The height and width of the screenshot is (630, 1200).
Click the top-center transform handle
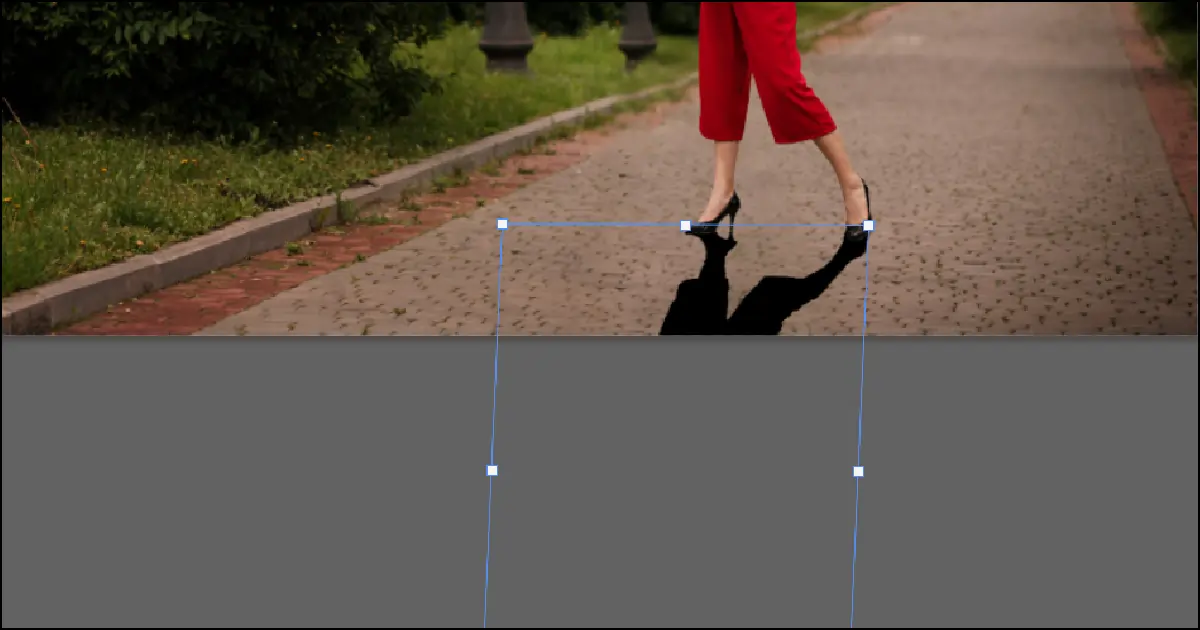coord(686,224)
